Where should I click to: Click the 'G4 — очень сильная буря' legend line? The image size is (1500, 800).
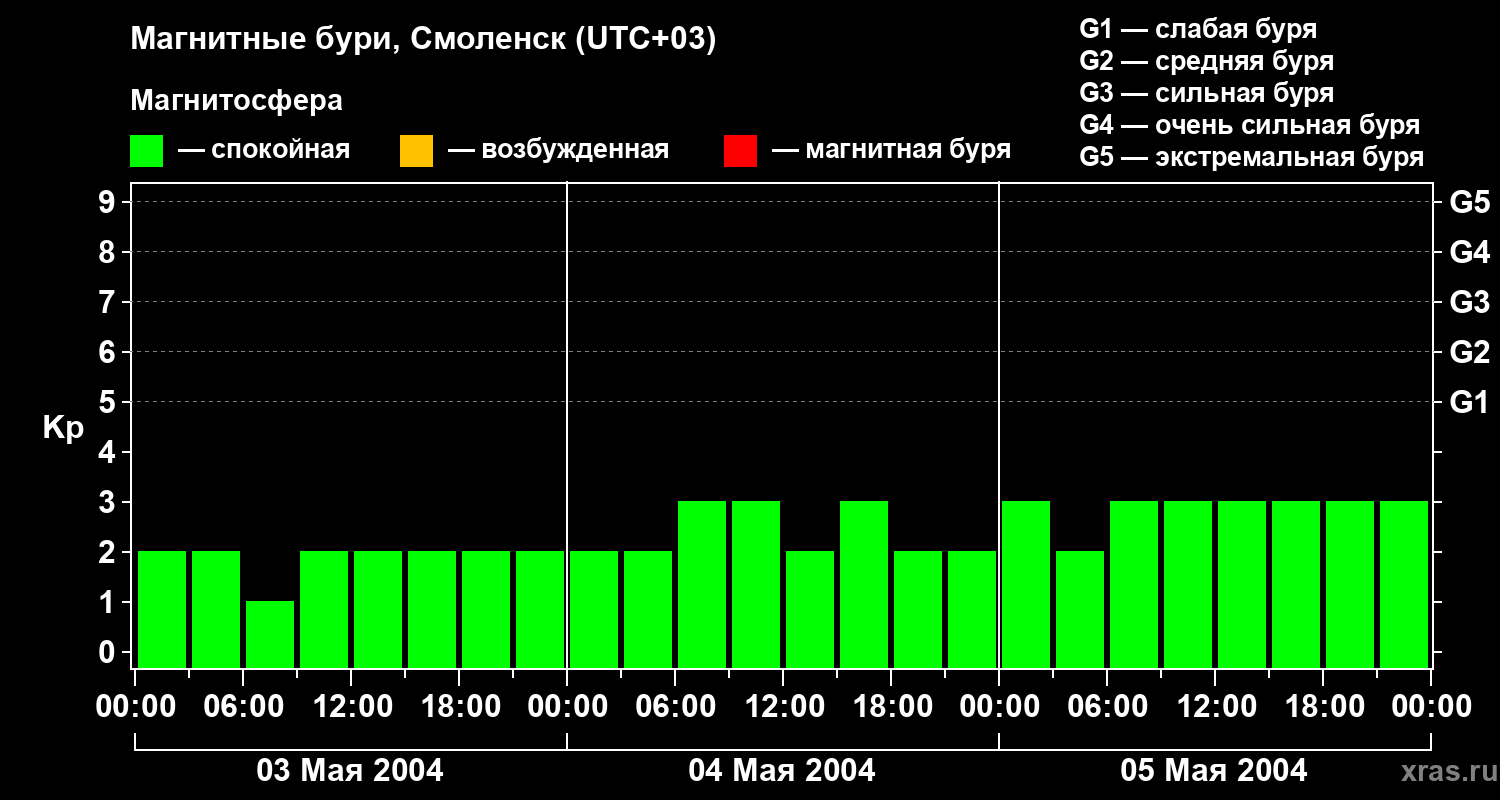pos(1249,125)
